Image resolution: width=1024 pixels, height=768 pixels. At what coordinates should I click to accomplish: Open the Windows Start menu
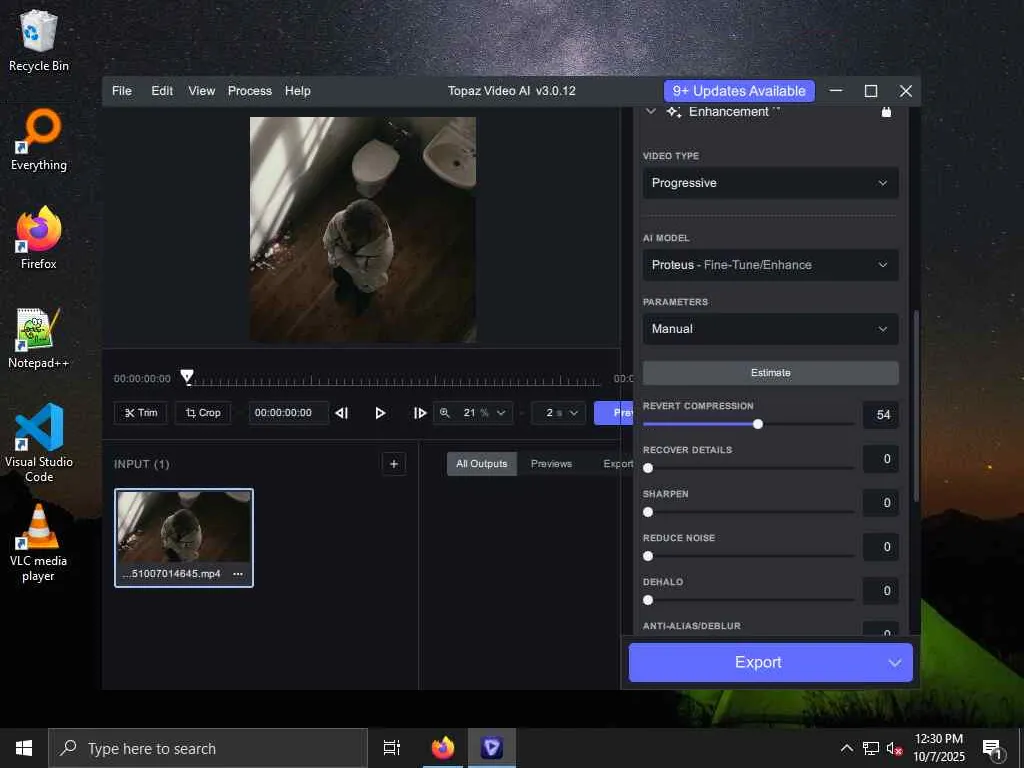[24, 748]
